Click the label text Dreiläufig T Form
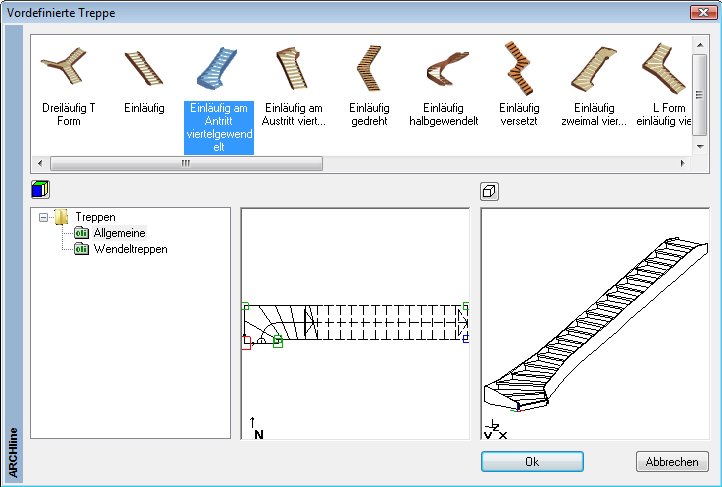Image resolution: width=722 pixels, height=487 pixels. 69,114
